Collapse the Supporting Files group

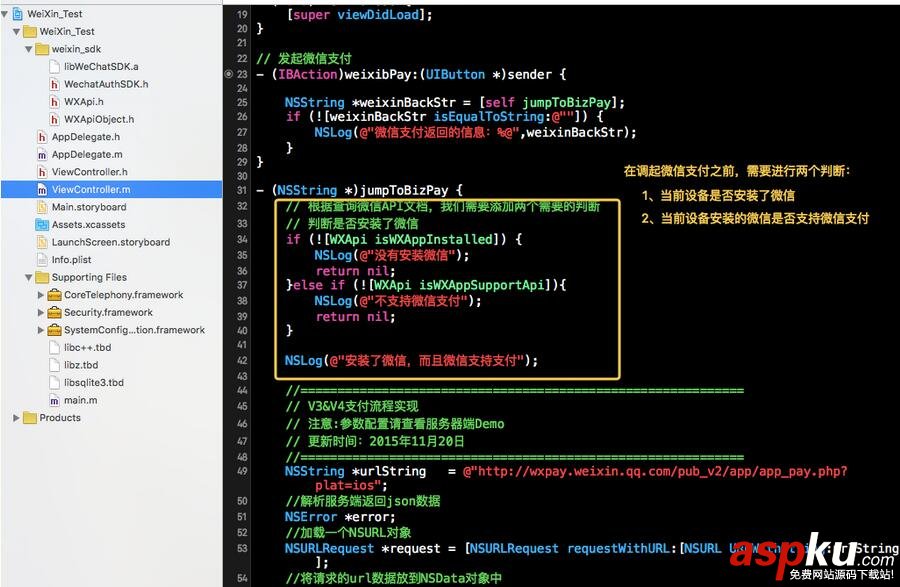coord(27,277)
